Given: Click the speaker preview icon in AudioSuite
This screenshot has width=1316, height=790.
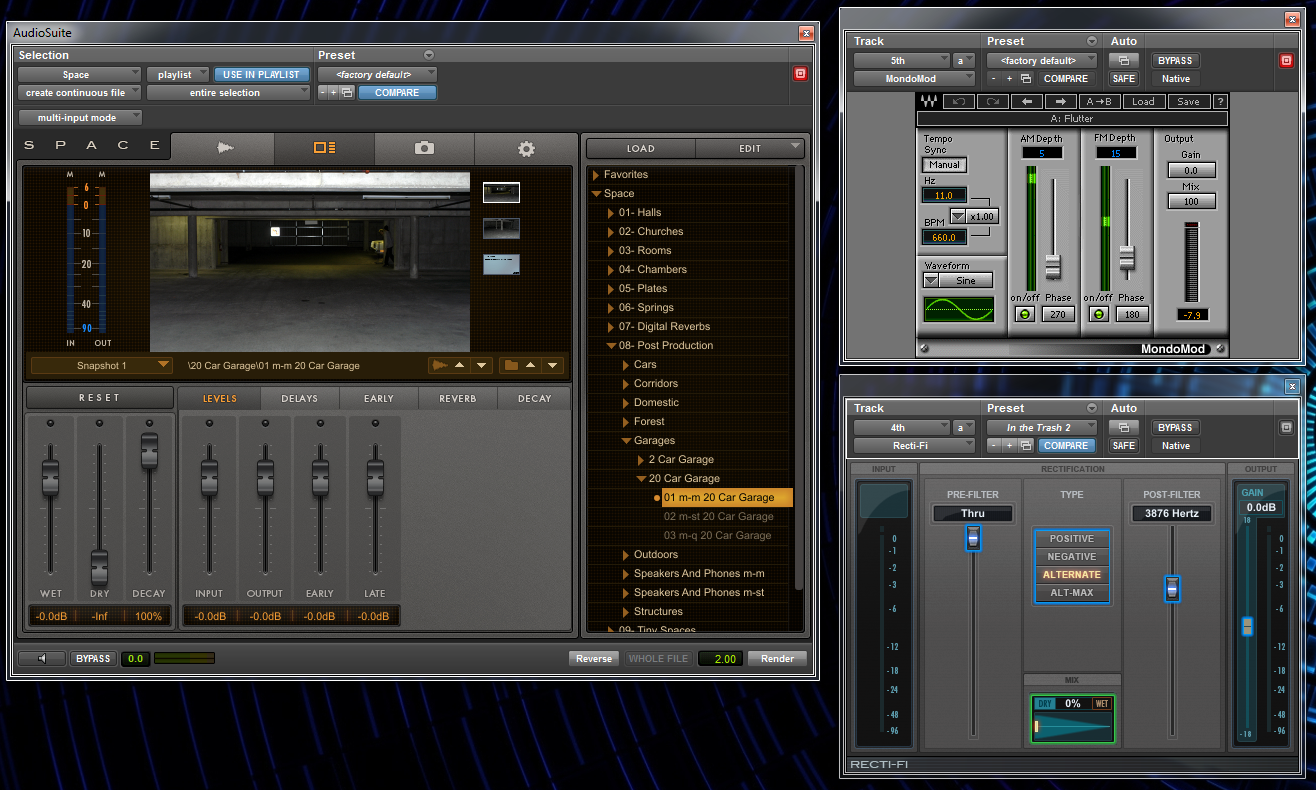Looking at the screenshot, I should pos(42,659).
